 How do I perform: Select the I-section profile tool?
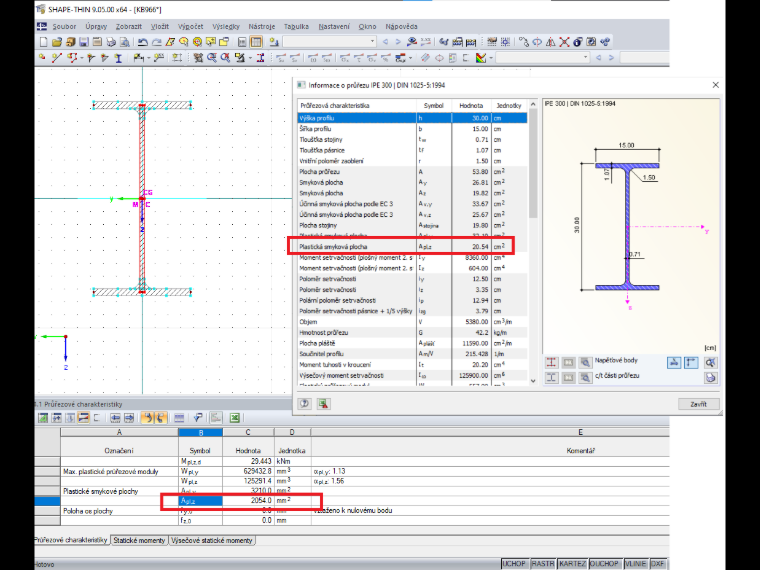click(x=118, y=58)
